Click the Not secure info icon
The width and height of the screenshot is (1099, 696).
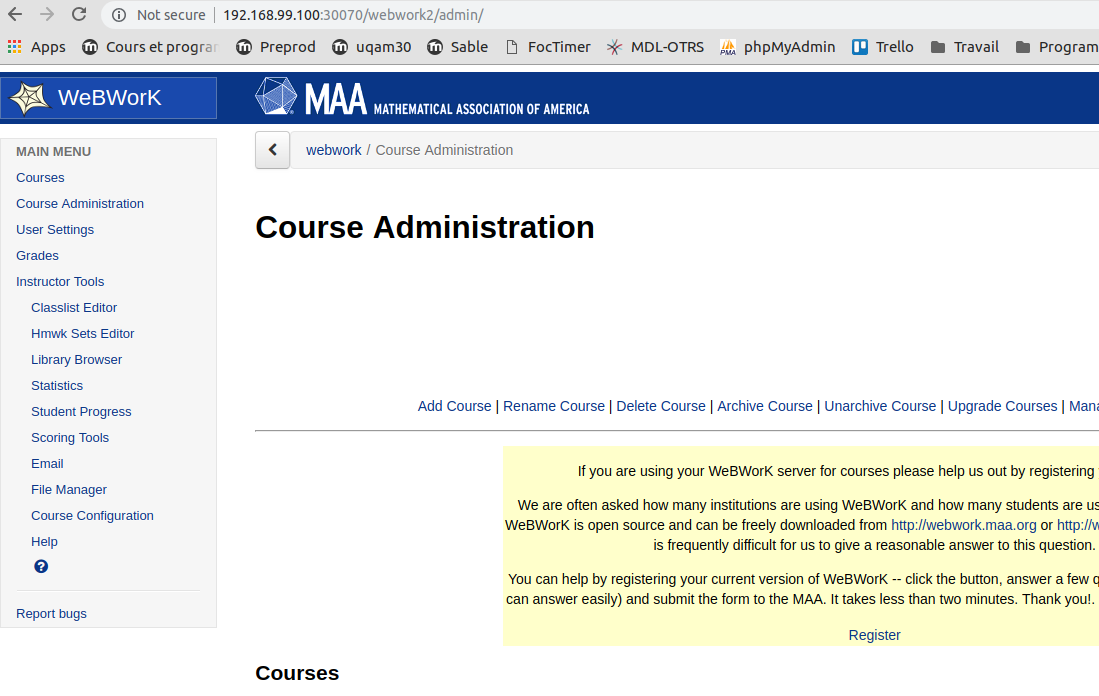click(119, 15)
